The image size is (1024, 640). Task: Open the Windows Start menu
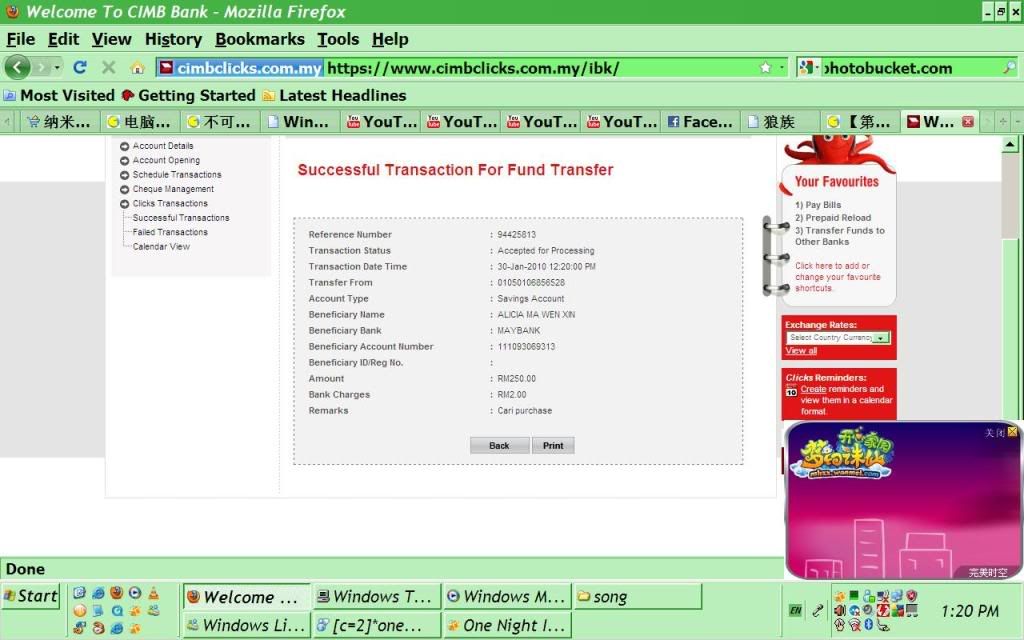tap(31, 596)
